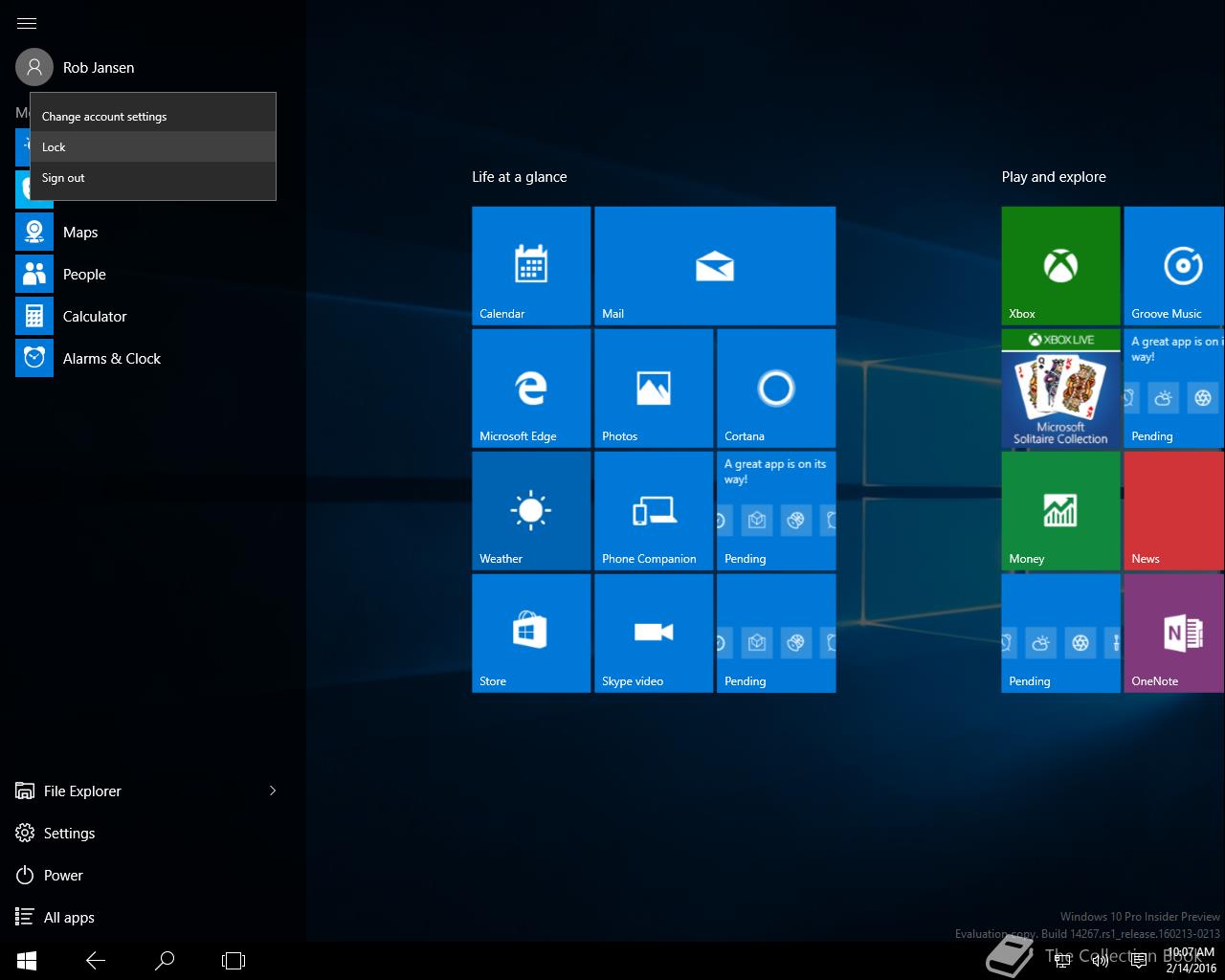Screen dimensions: 1225x980
Task: Open the Photos tile
Action: (x=654, y=389)
